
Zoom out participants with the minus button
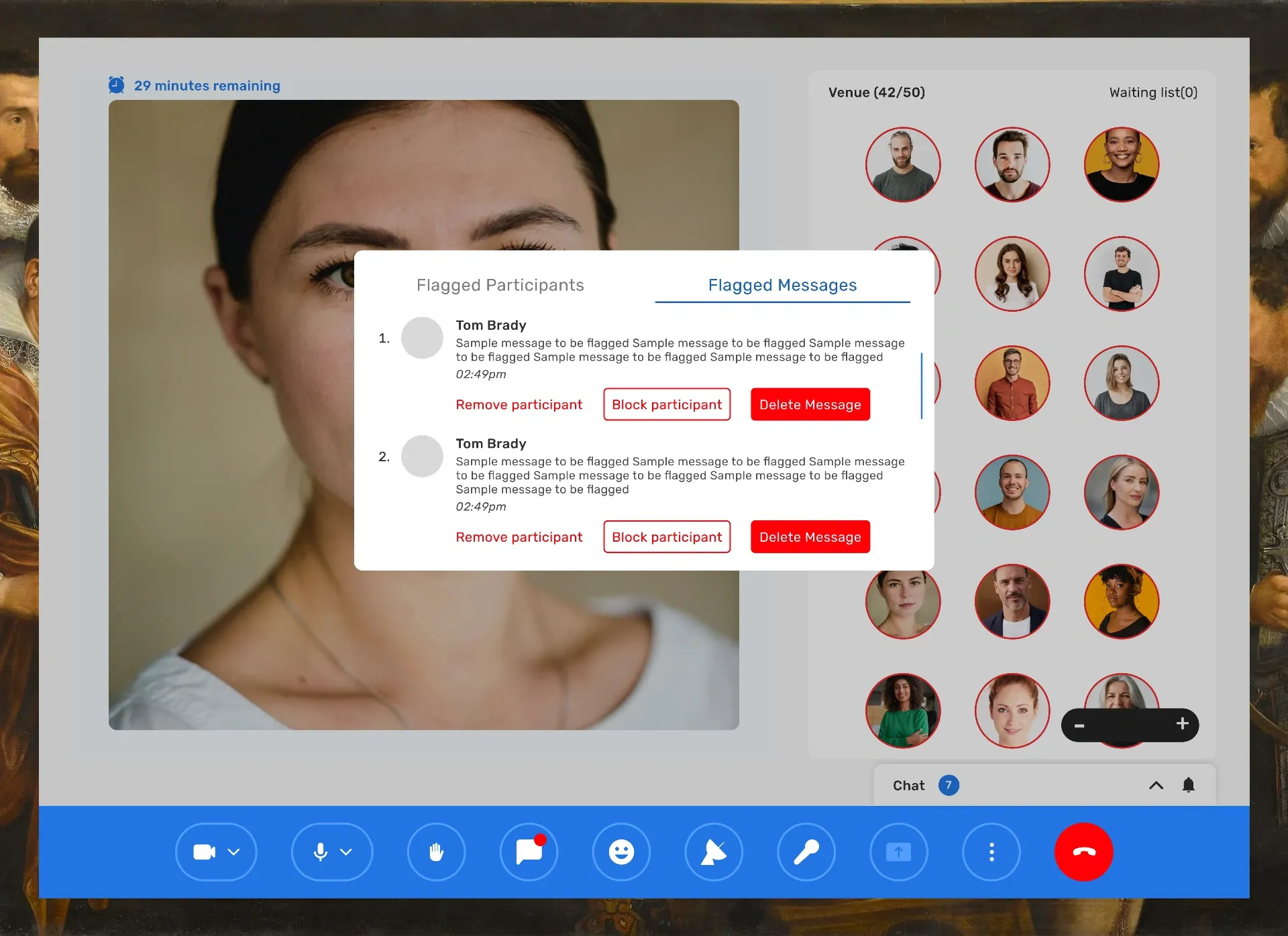point(1079,725)
